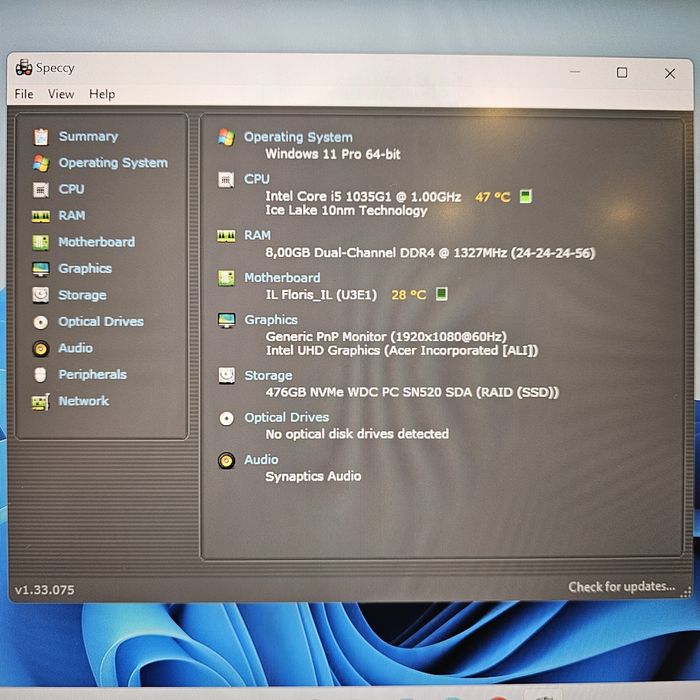The width and height of the screenshot is (700, 700).
Task: Click the Network card icon in sidebar
Action: coord(41,402)
